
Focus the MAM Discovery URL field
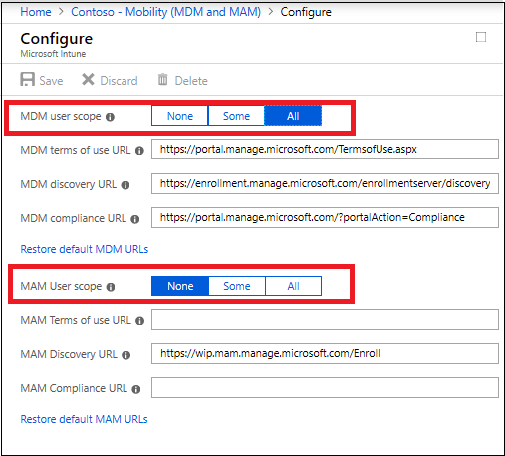(325, 353)
